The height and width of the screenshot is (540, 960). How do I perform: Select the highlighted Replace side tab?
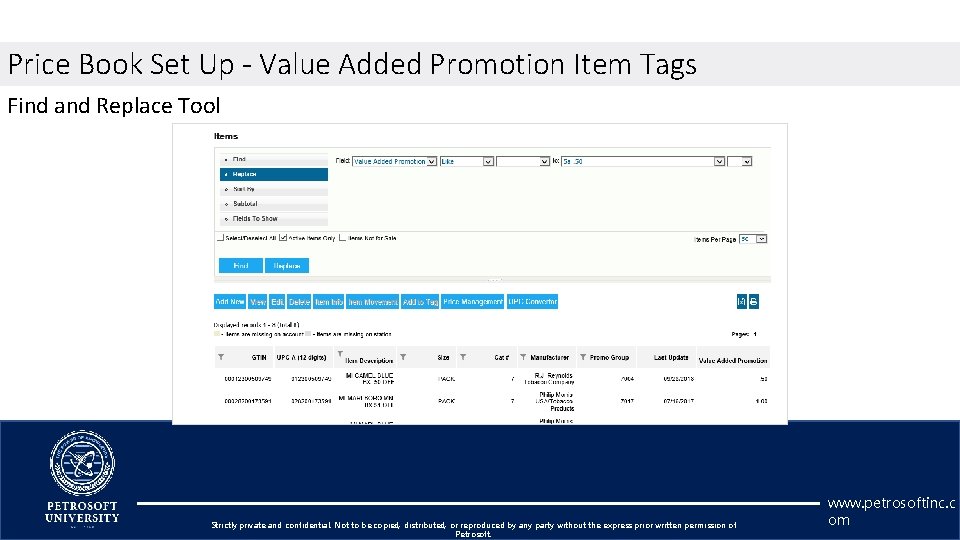click(274, 174)
